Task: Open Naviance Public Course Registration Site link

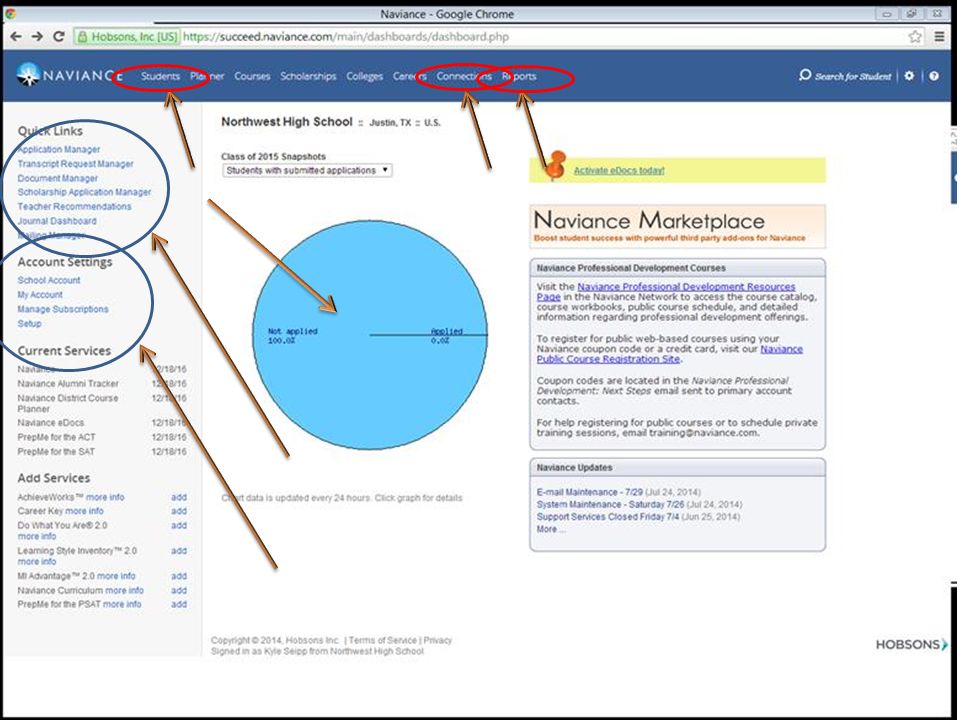Action: 670,354
